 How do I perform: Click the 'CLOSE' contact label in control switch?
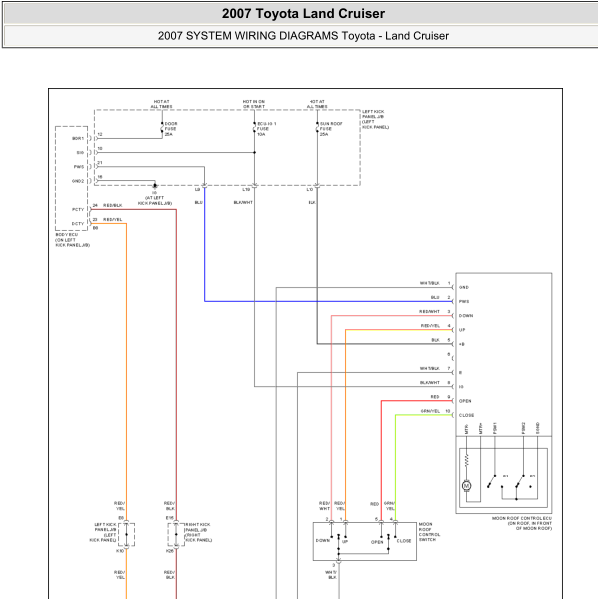[x=404, y=541]
